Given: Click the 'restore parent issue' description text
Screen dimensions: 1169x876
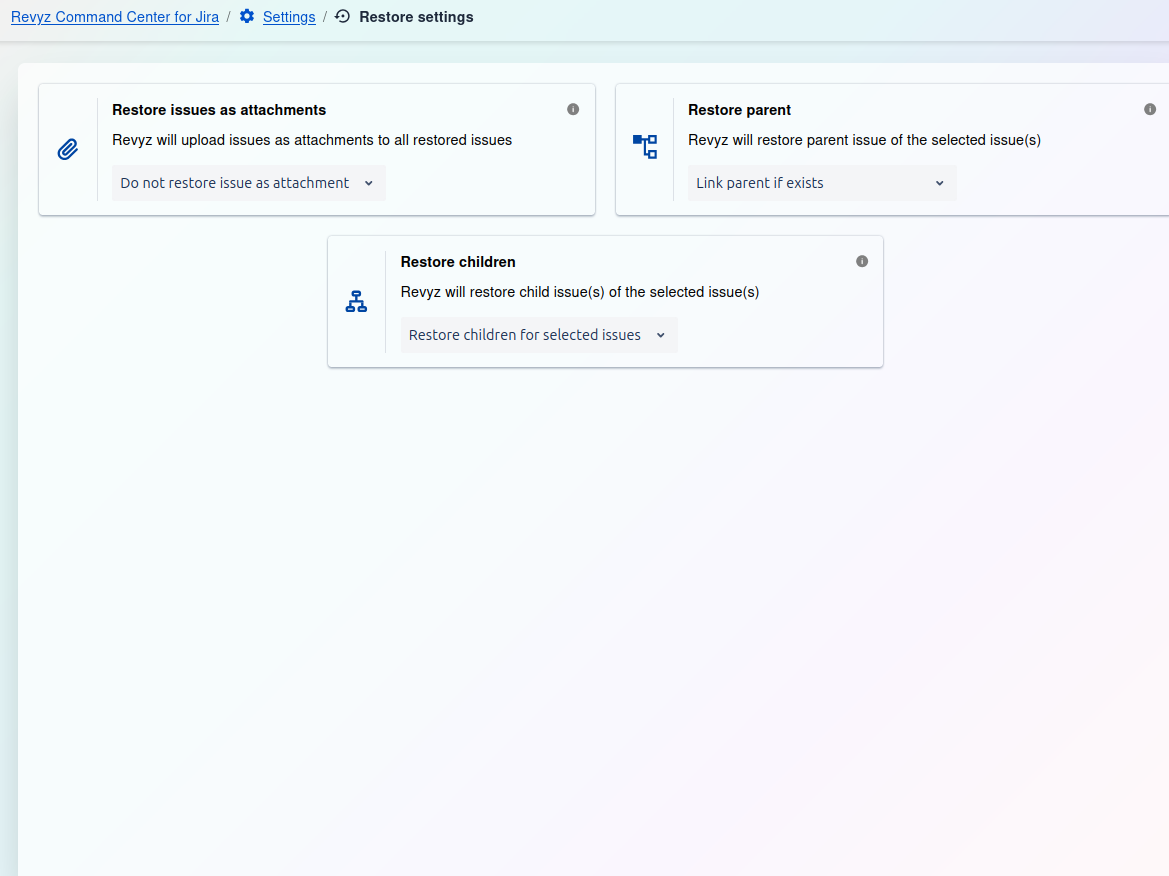Looking at the screenshot, I should (x=864, y=140).
